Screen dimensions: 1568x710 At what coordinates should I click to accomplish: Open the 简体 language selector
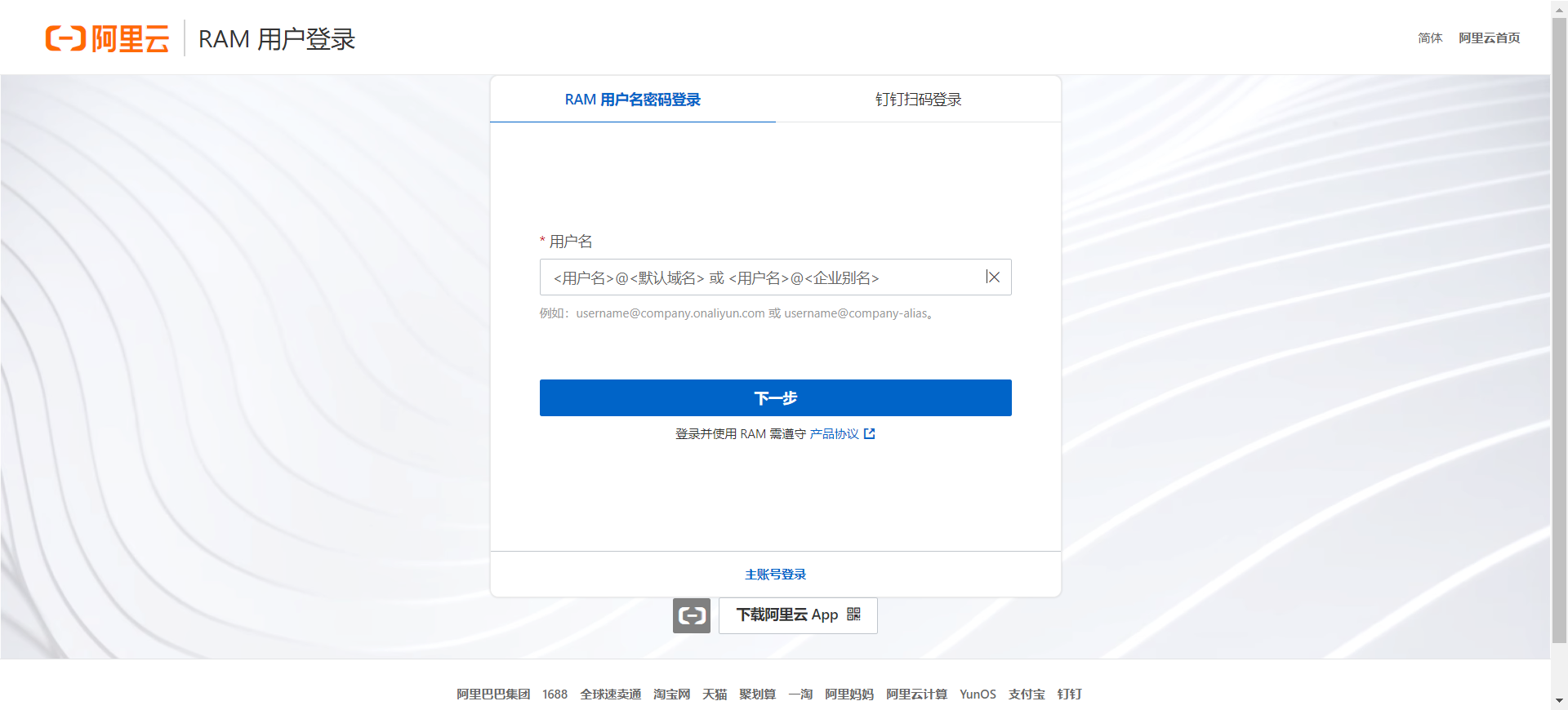point(1430,38)
